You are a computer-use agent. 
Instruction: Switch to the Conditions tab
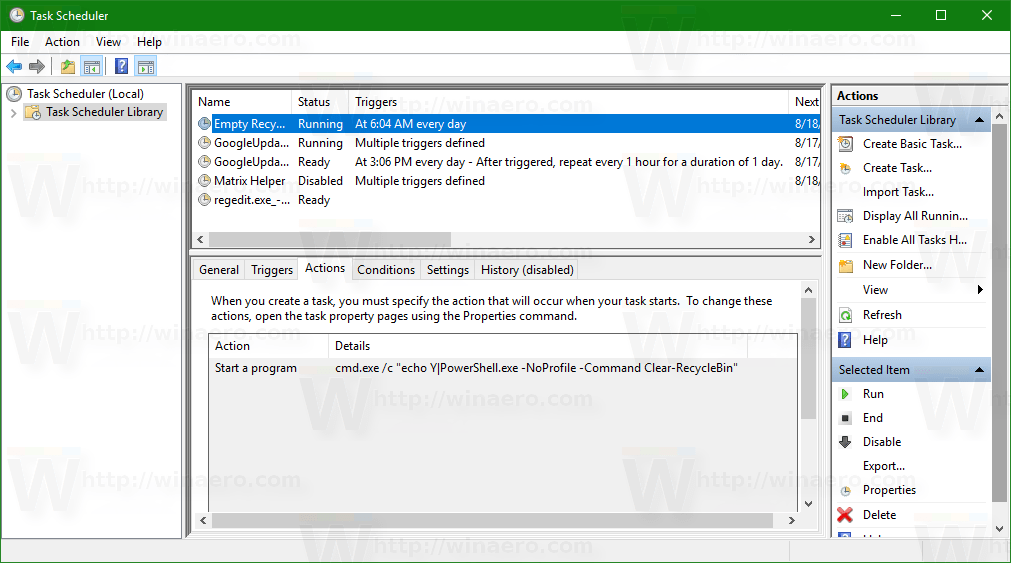[x=386, y=270]
